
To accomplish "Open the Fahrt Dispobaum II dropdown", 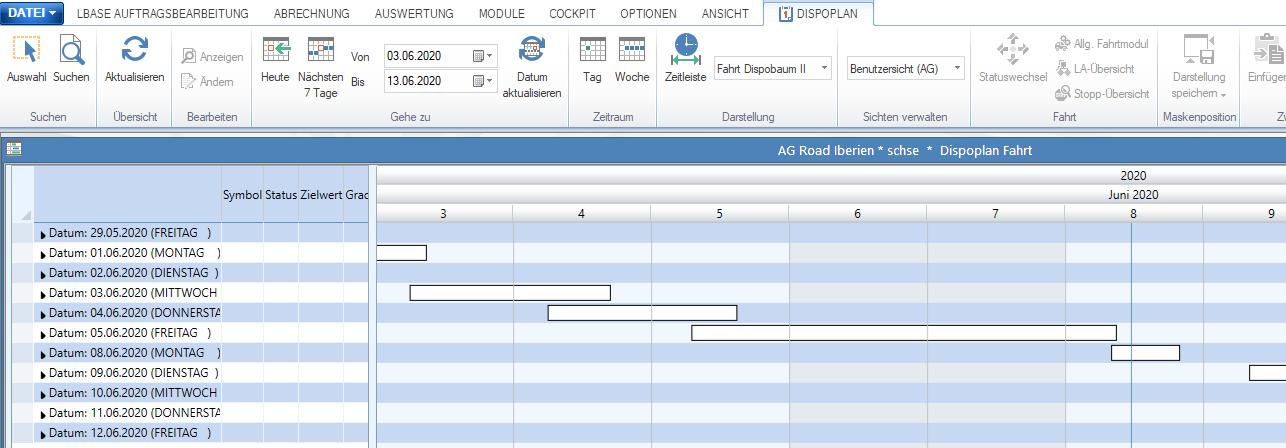I will click(824, 68).
